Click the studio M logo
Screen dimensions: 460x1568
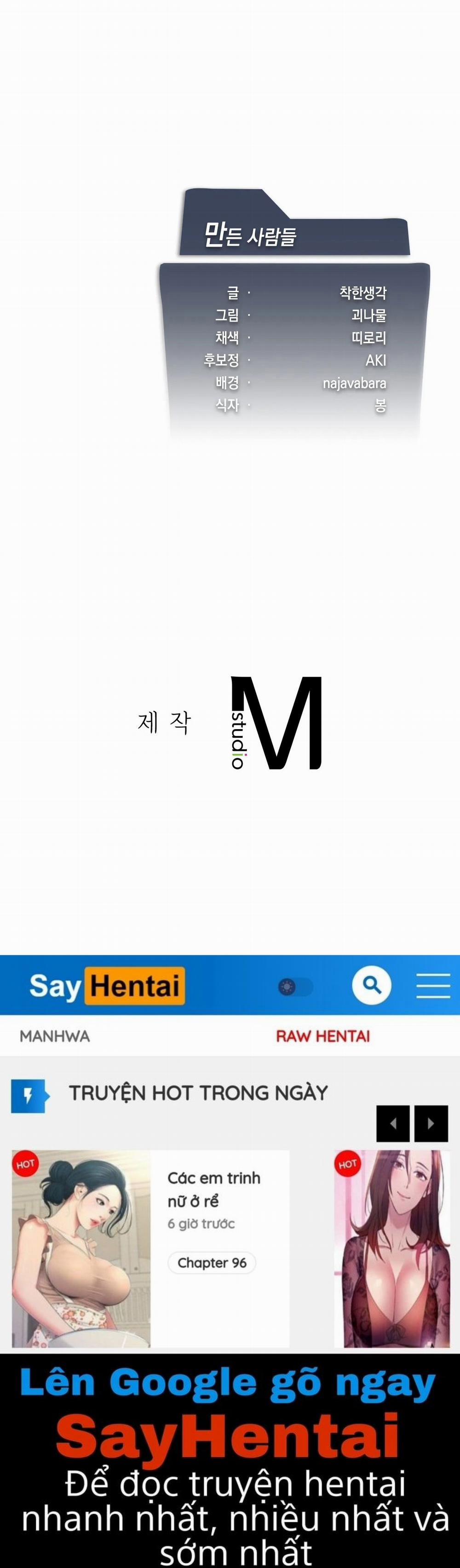pyautogui.click(x=276, y=723)
